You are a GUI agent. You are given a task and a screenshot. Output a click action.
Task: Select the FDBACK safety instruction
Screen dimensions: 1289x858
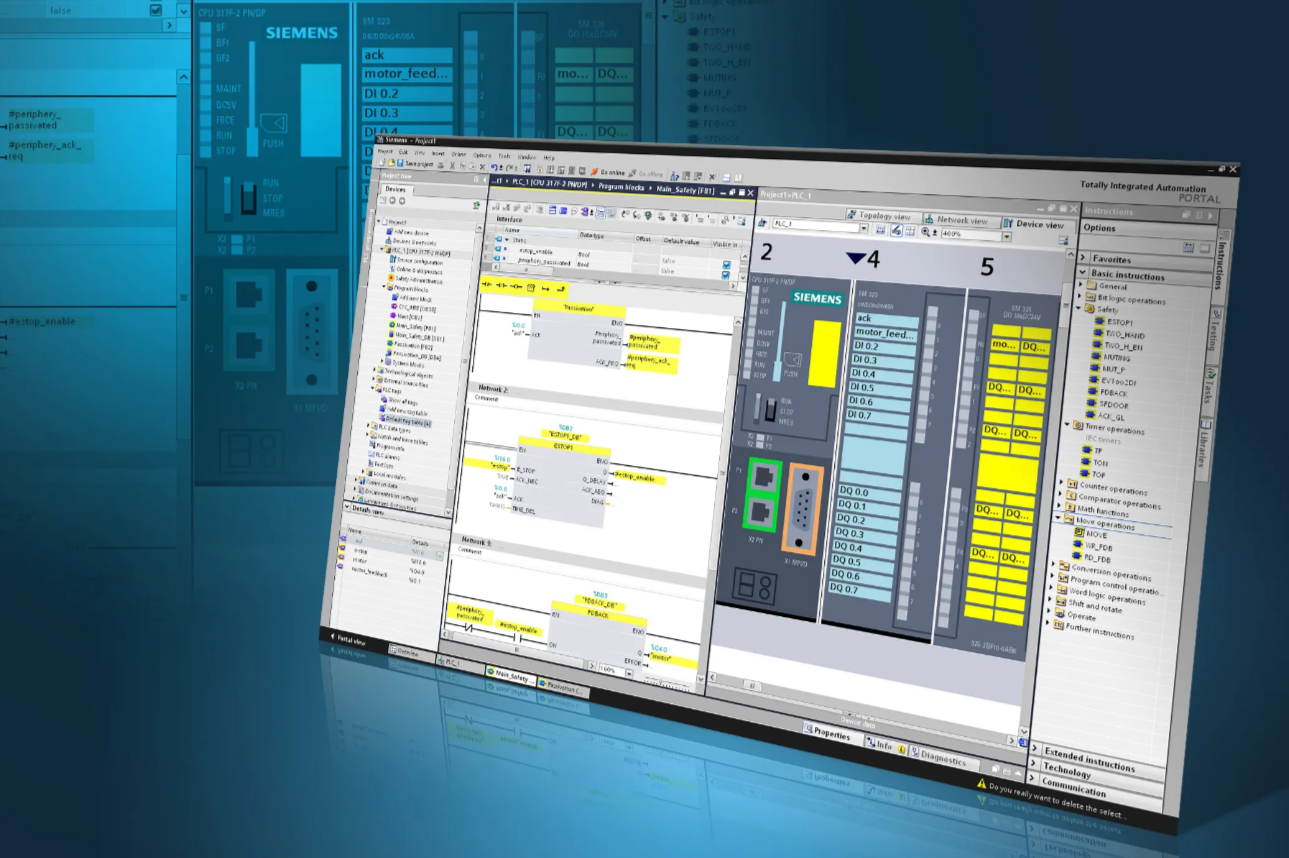(1108, 393)
